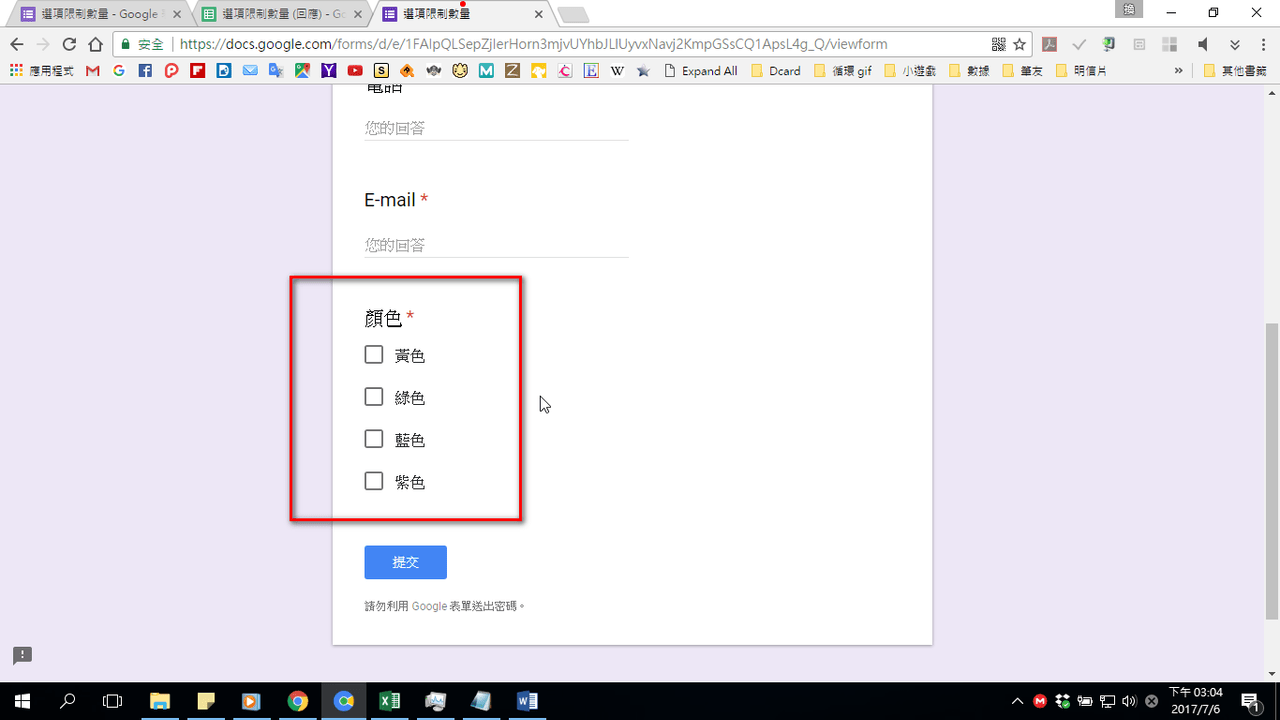Open Task View on the taskbar

click(113, 701)
